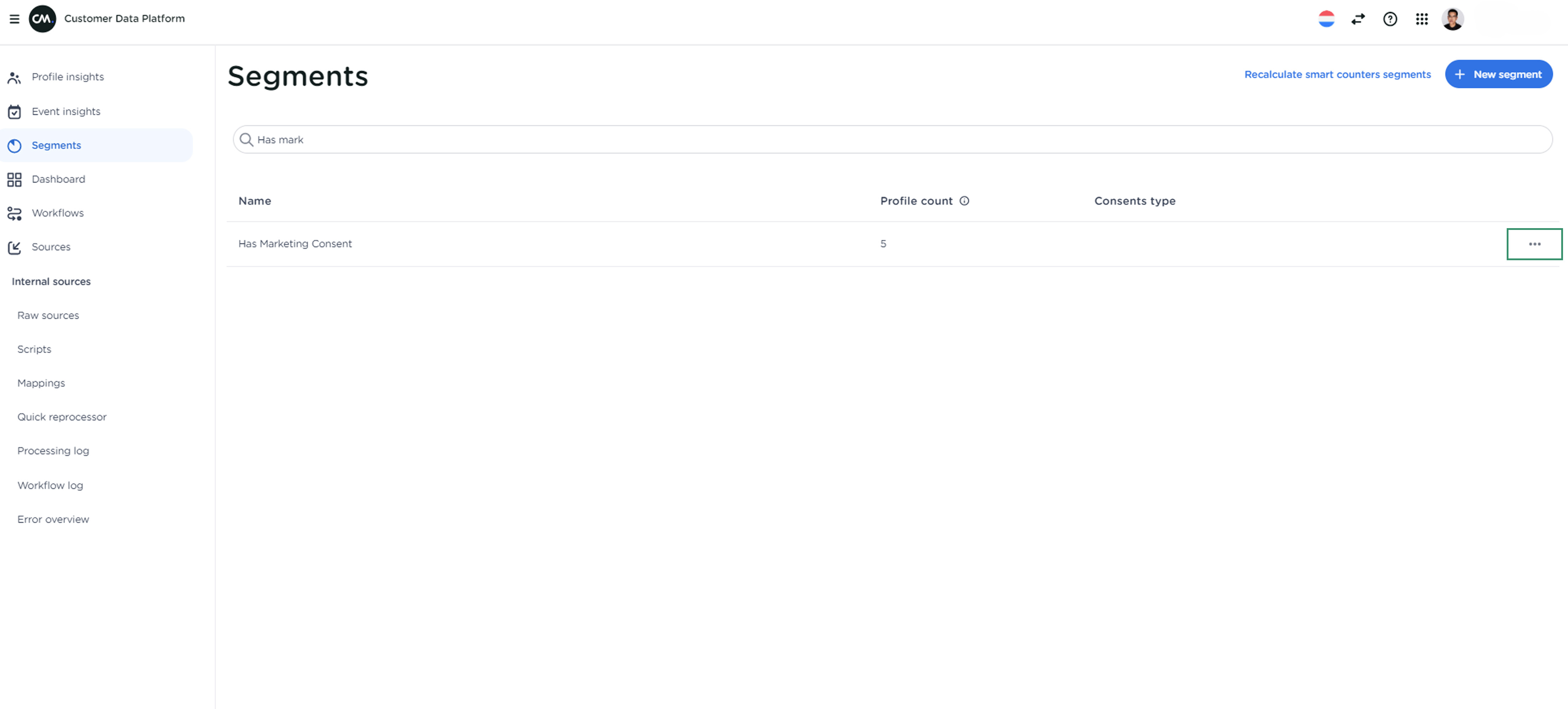Viewport: 1568px width, 709px height.
Task: Open the help question mark icon
Action: point(1390,19)
